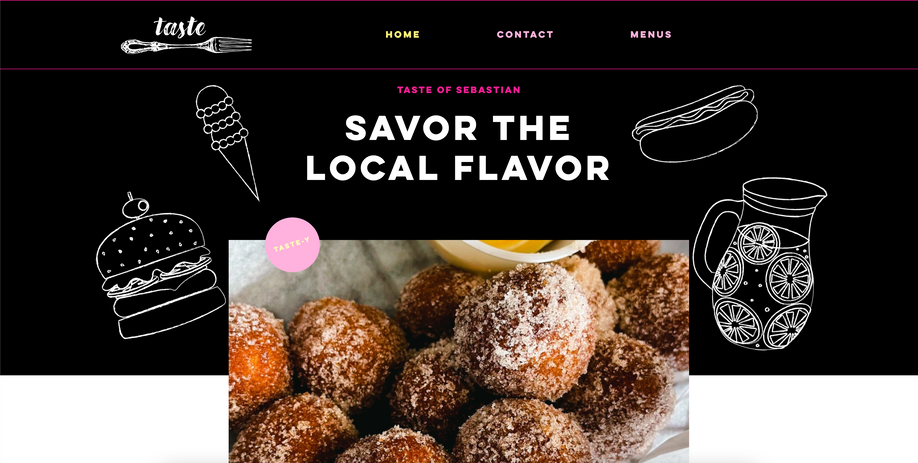Image resolution: width=918 pixels, height=463 pixels.
Task: Click the dipping sauce cup in photo
Action: point(503,252)
